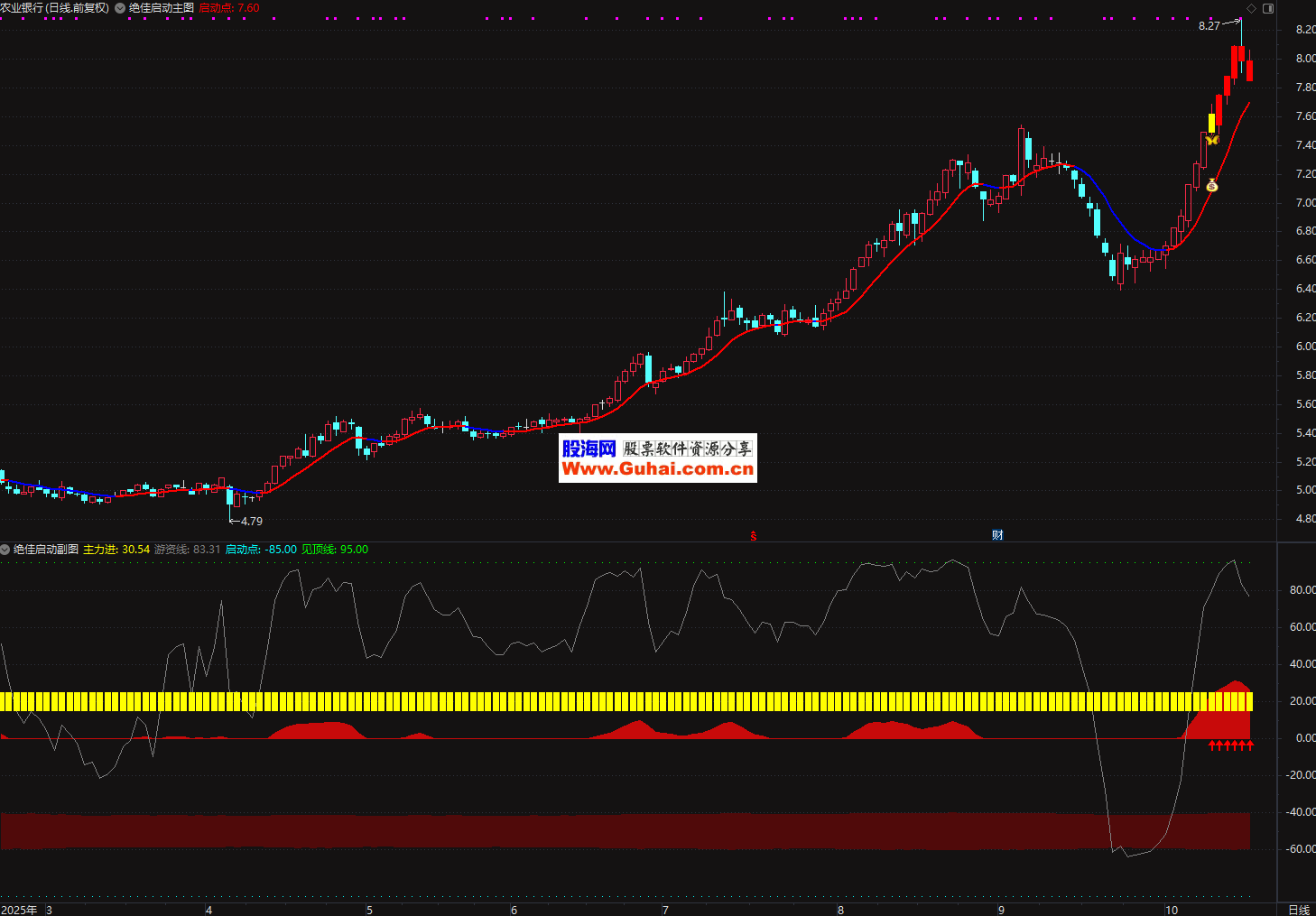Select the 主力进 indicator value label
This screenshot has width=1316, height=916.
click(116, 550)
